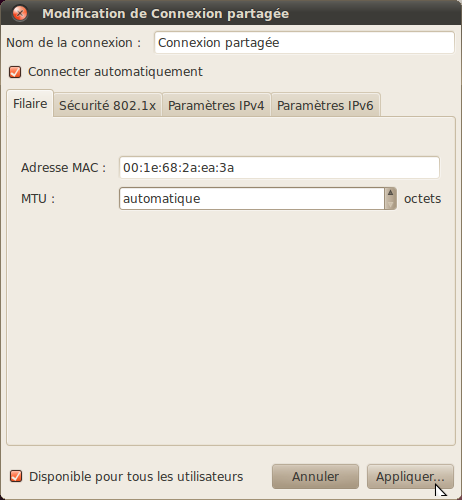Click the Annuler button
Viewport: 462px width, 500px height.
click(x=315, y=477)
